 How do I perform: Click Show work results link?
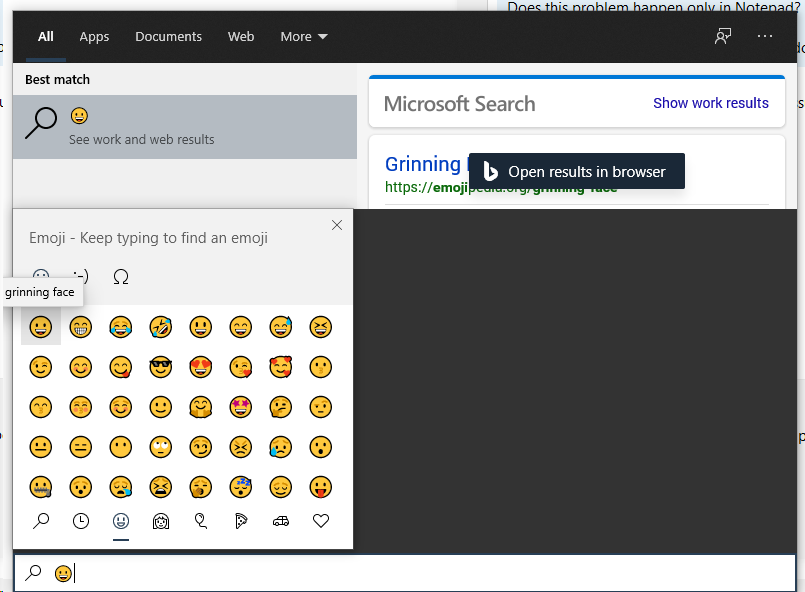[x=711, y=103]
